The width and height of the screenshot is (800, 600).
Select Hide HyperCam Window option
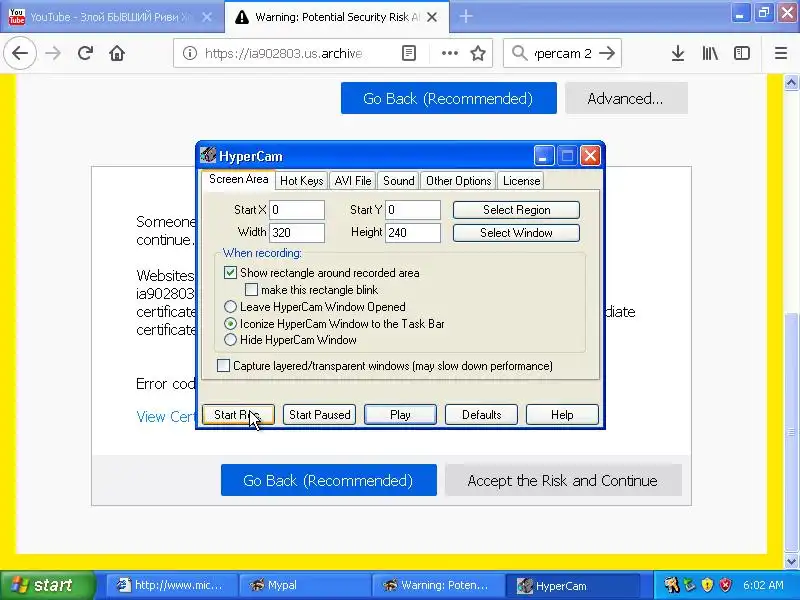[x=230, y=340]
